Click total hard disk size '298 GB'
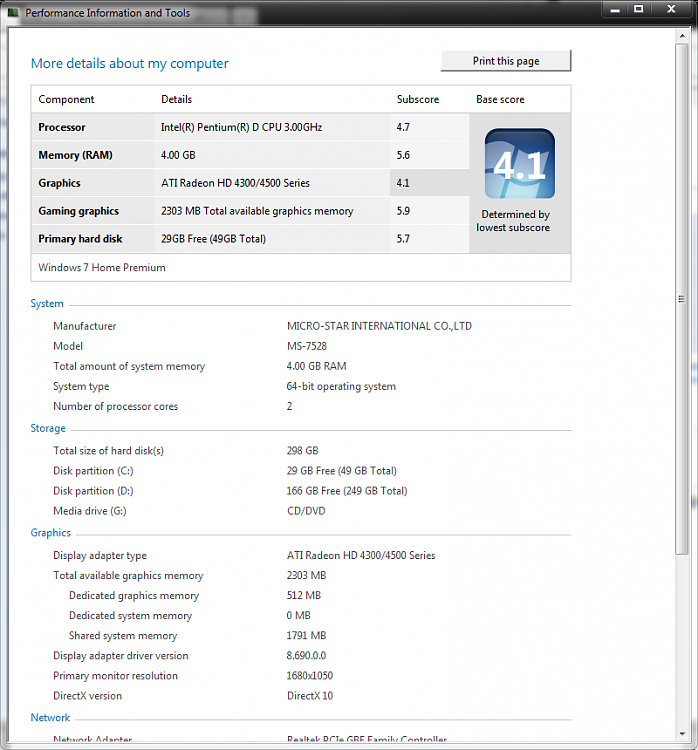698x750 pixels. (x=302, y=451)
